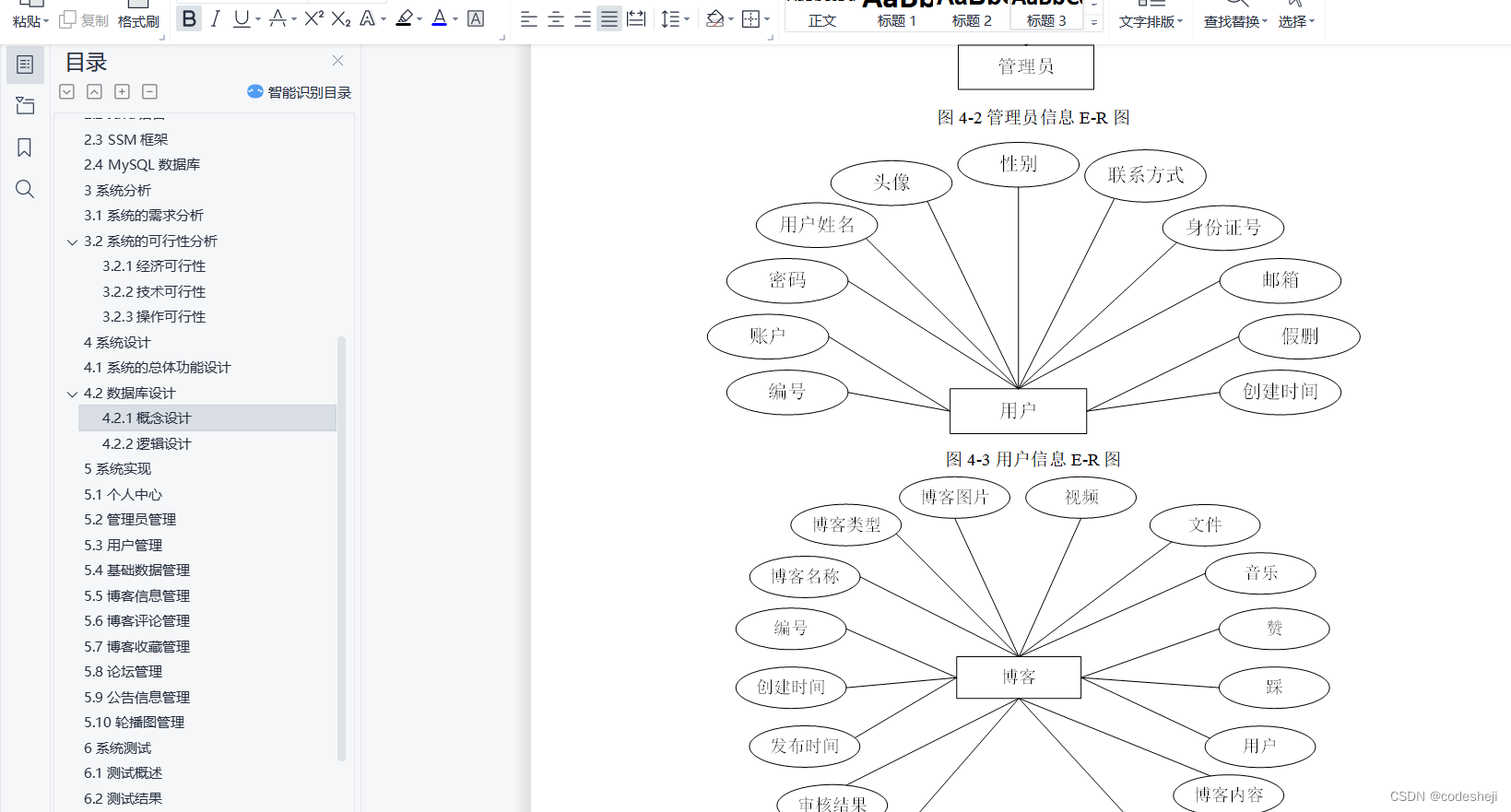Navigate to 5.5 博客信息管理
Screen dimensions: 1511x812
(137, 595)
